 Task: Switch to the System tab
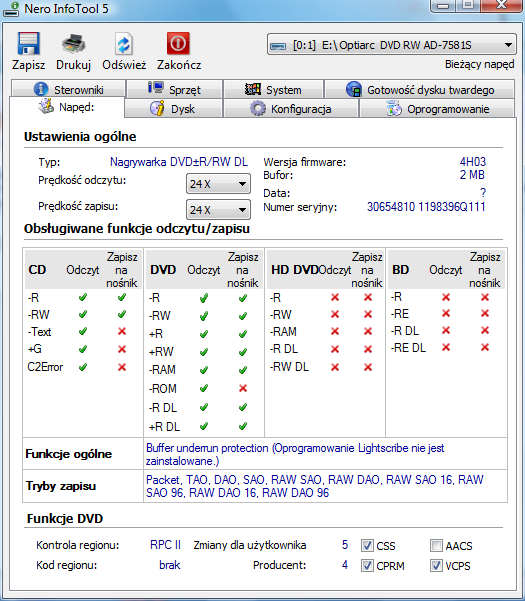coord(274,89)
